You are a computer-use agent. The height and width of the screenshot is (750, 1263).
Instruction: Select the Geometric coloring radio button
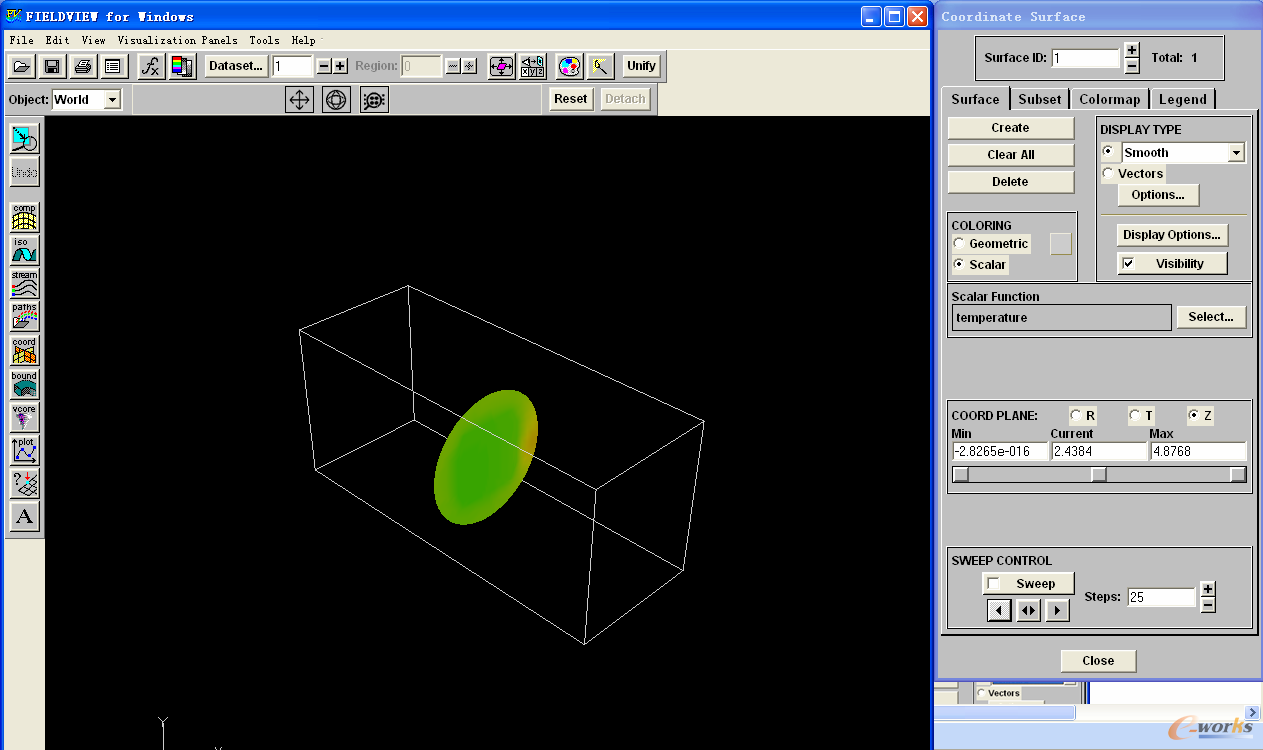pyautogui.click(x=959, y=244)
